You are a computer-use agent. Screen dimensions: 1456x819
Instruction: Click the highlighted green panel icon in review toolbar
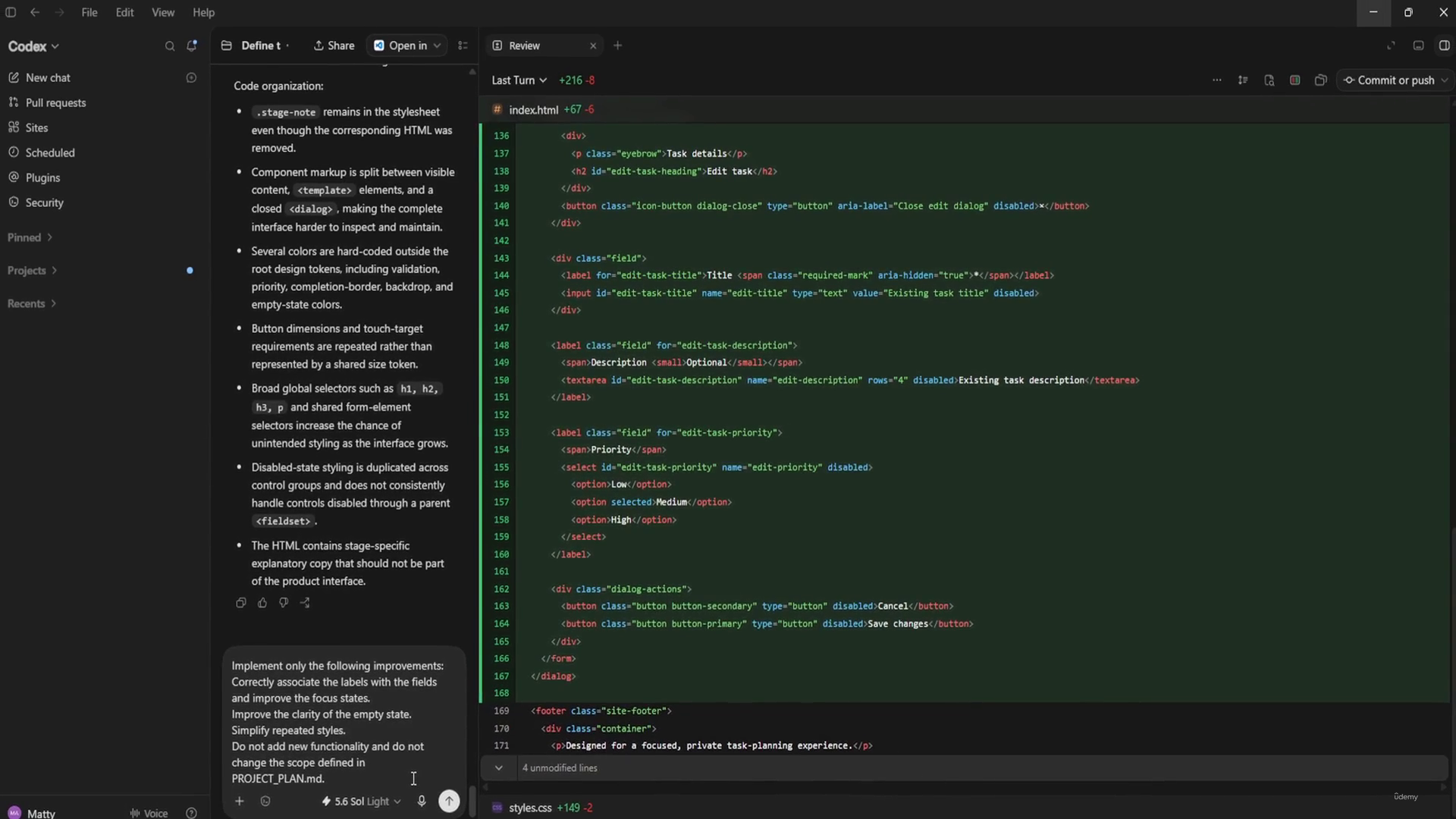click(1294, 80)
